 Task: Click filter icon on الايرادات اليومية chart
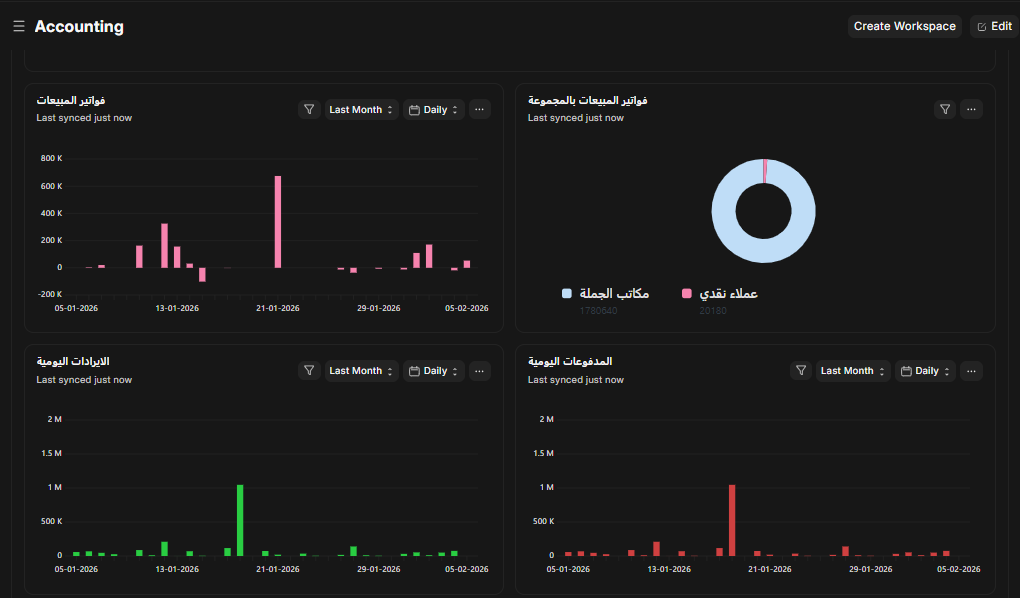coord(309,371)
